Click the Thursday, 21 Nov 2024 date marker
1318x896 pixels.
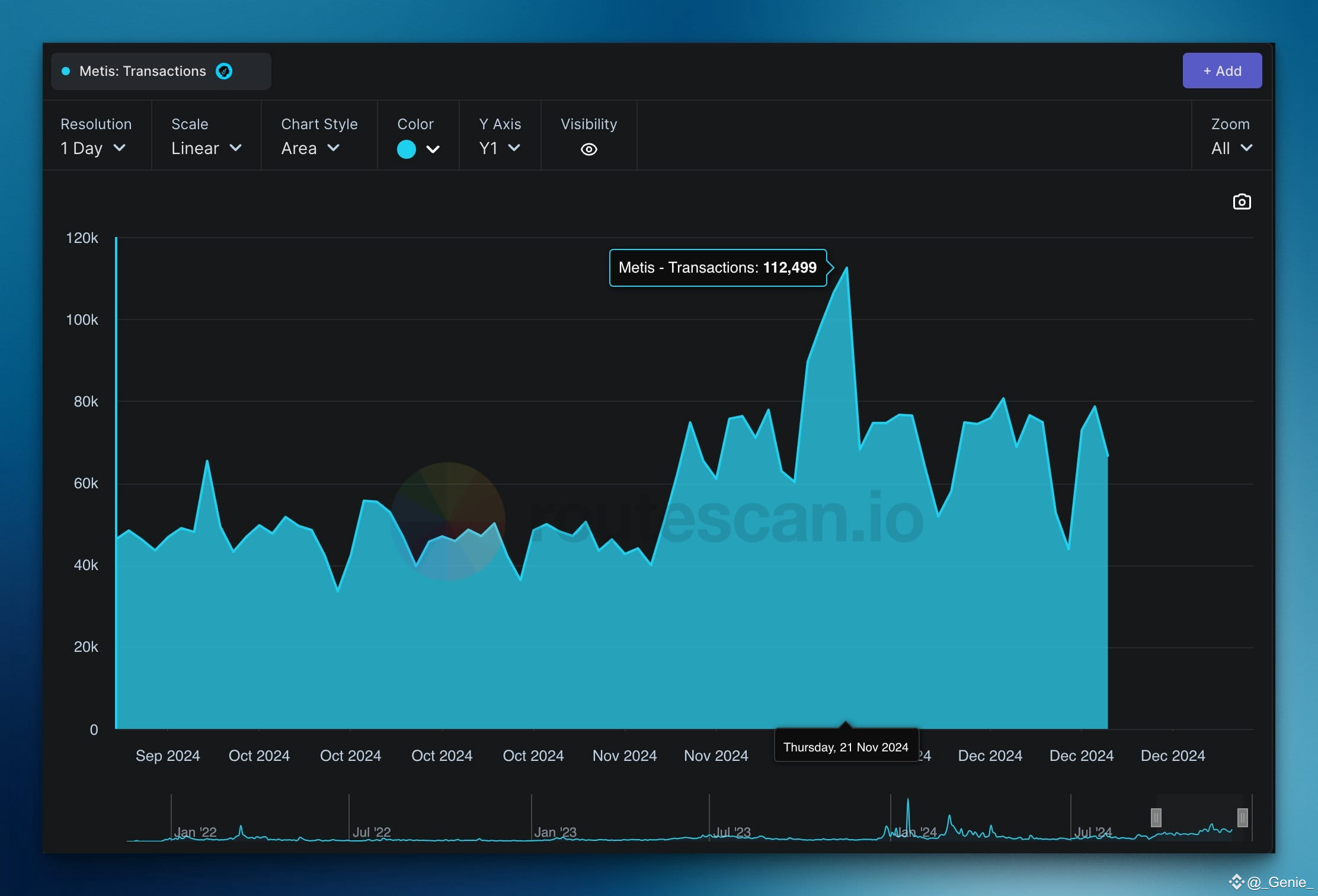[846, 747]
